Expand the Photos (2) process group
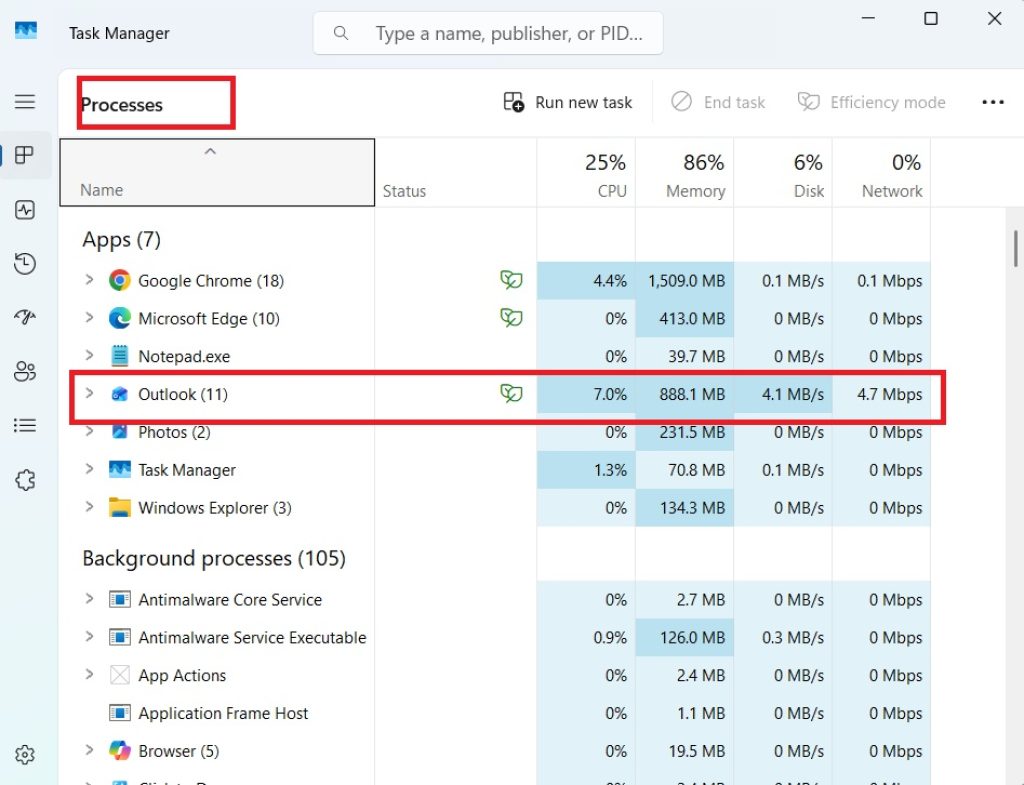 point(89,431)
